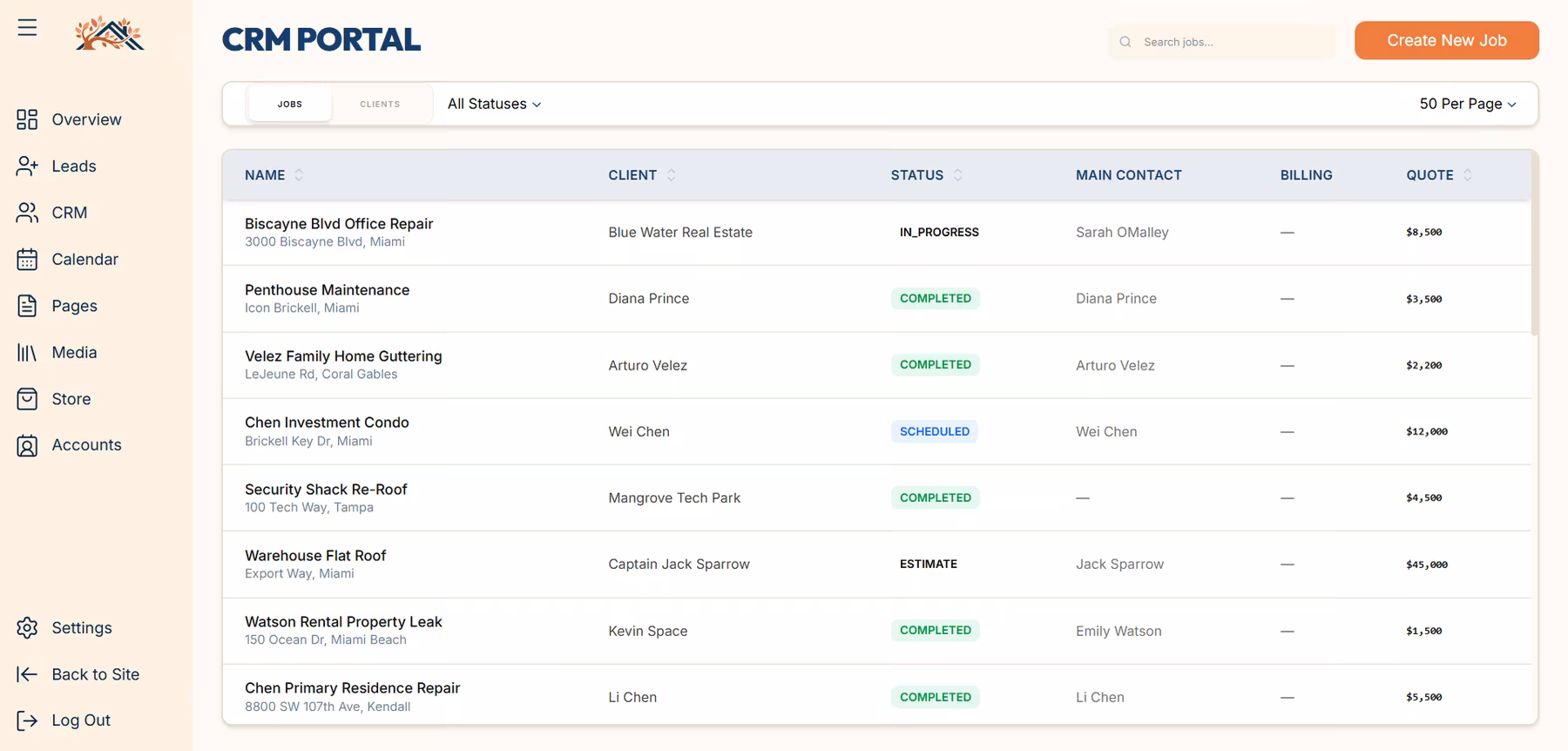Screen dimensions: 1568x751
Task: Click the $8,500 quote value
Action: point(1423,233)
